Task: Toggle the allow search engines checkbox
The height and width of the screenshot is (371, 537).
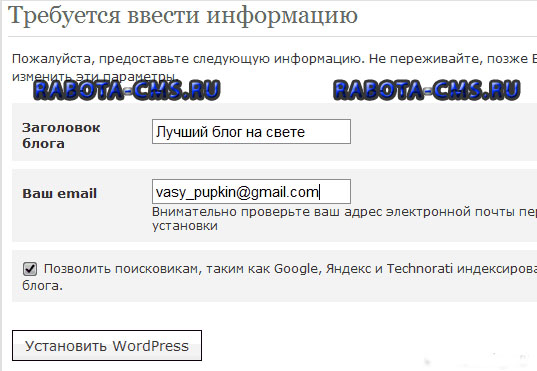Action: pyautogui.click(x=30, y=269)
